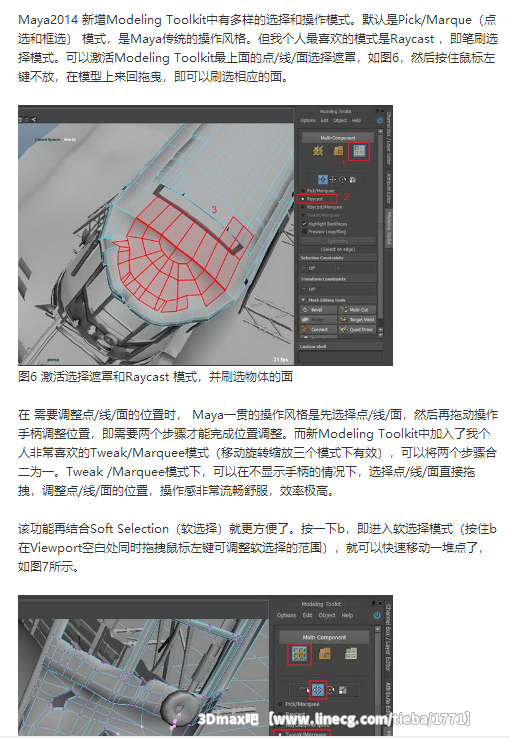Select edge selection icon in figure 6 toolkit
Image resolution: width=510 pixels, height=738 pixels.
coord(339,151)
